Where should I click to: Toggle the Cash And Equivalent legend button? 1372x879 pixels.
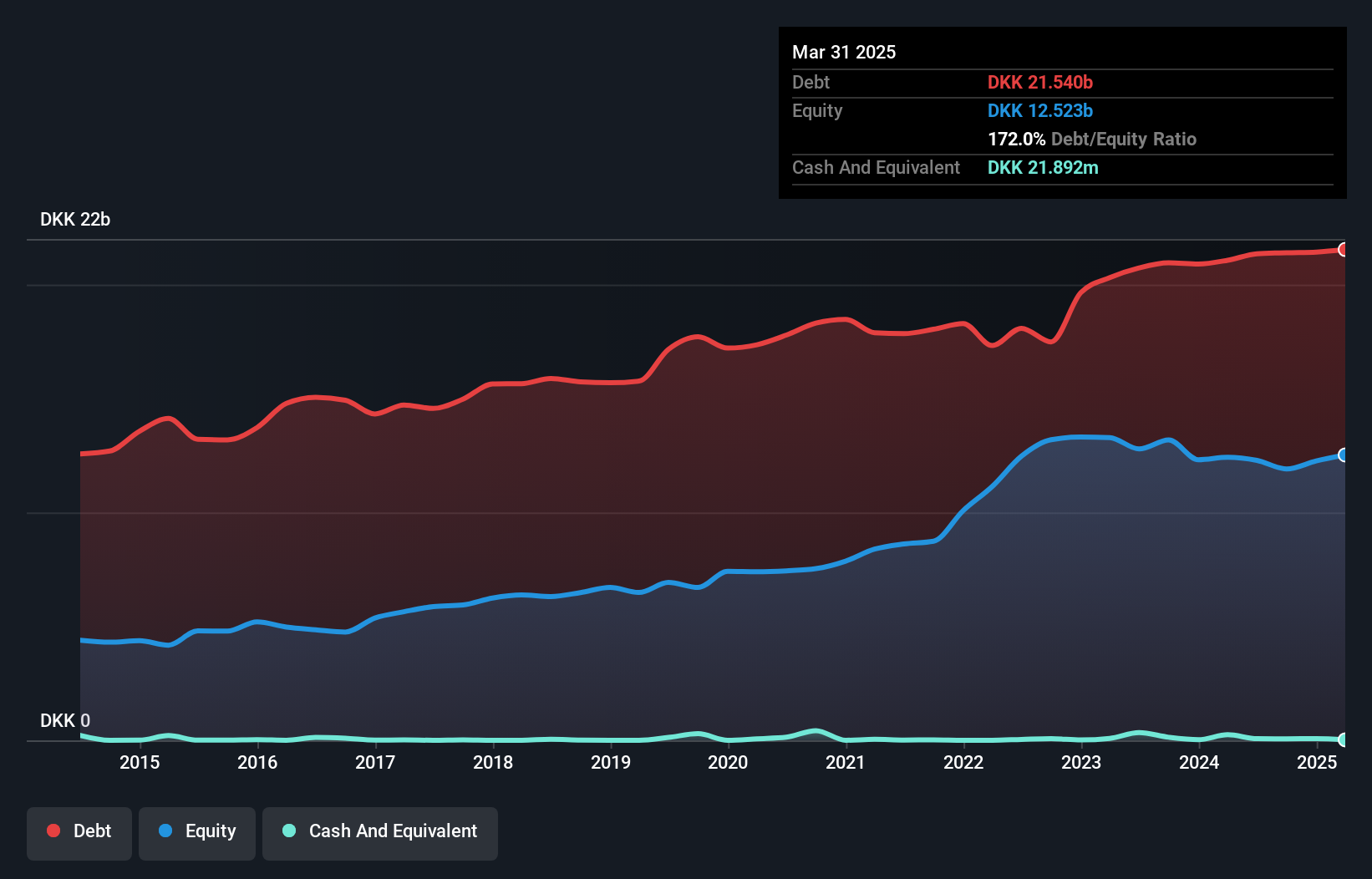click(380, 833)
